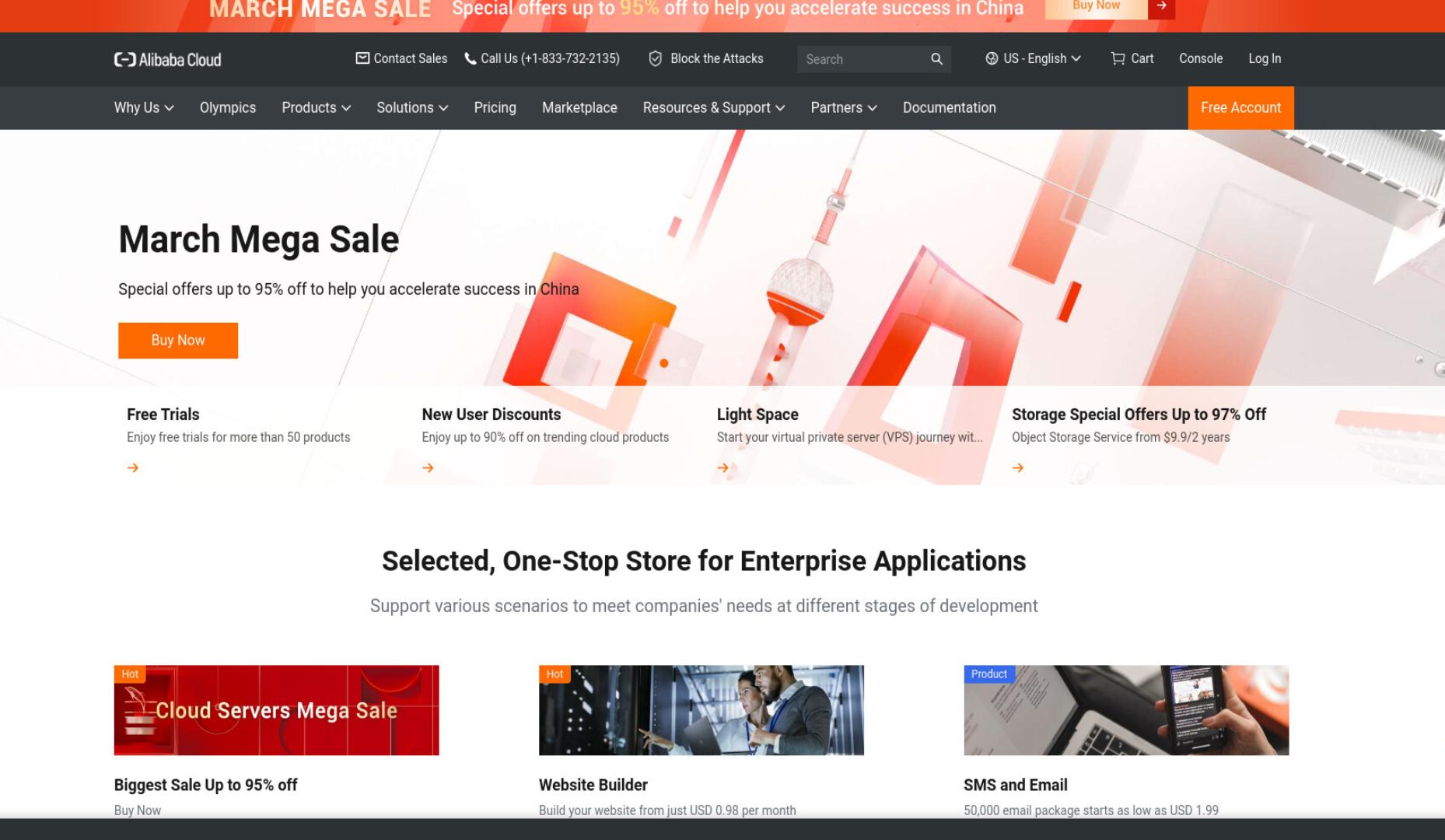Click 'Start your virtual private server (VPS) journey' text

(x=850, y=437)
